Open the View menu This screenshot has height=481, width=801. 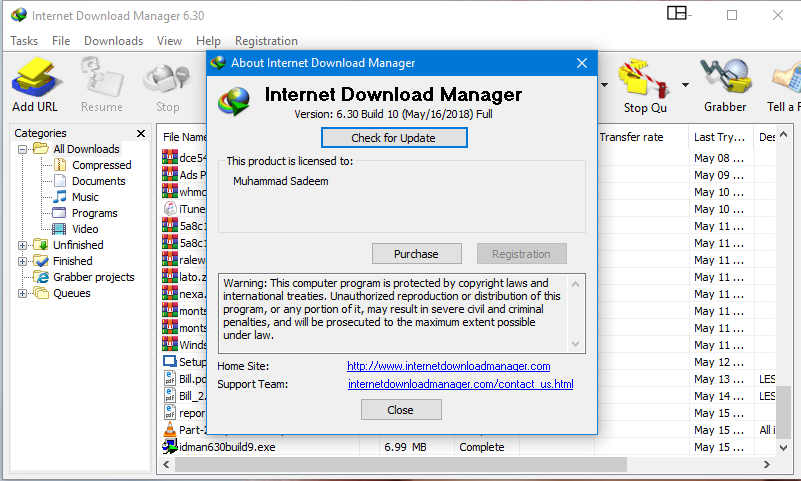click(x=169, y=41)
